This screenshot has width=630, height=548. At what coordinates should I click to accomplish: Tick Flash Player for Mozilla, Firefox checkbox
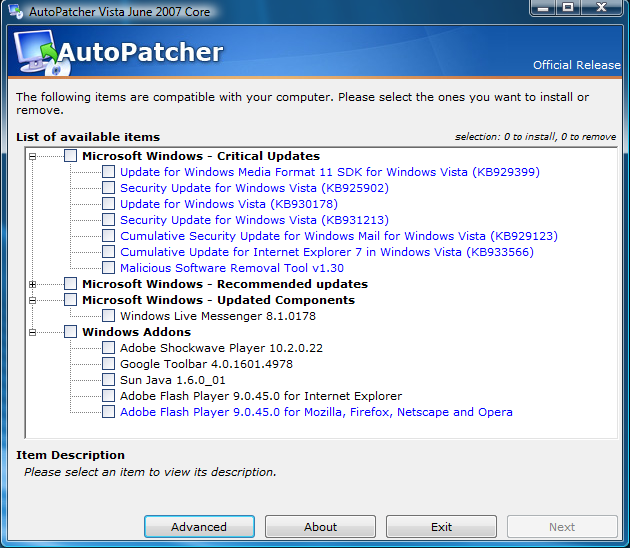(108, 412)
